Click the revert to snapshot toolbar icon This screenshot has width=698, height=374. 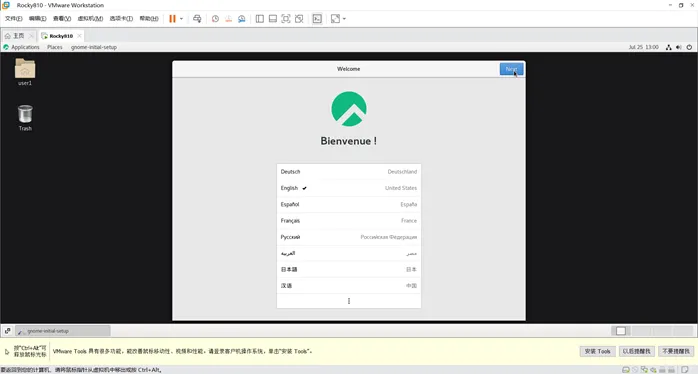(228, 19)
